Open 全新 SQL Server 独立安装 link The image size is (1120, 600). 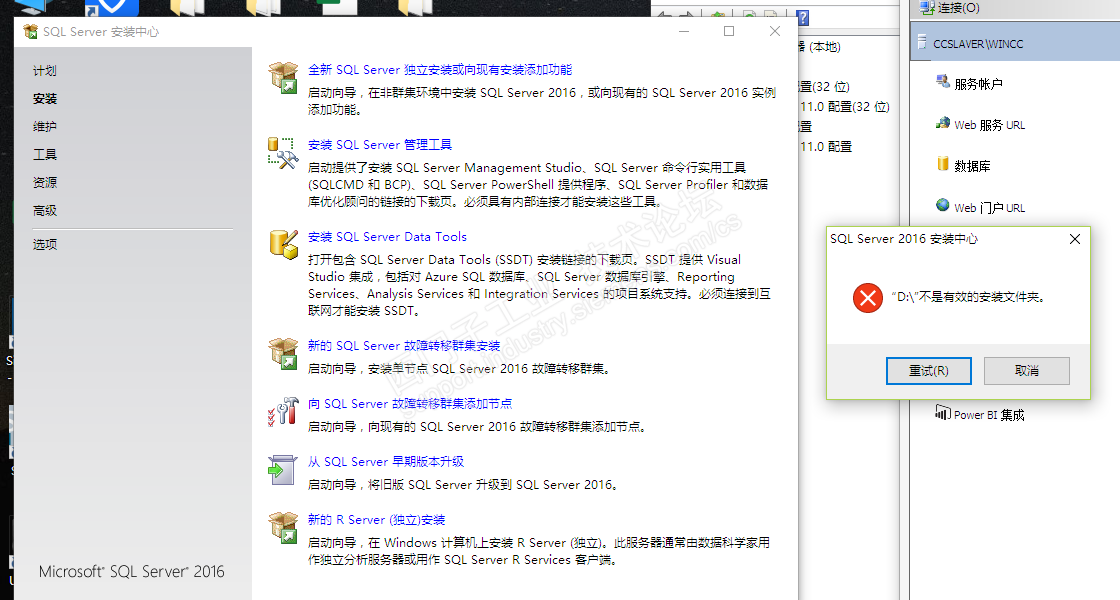(440, 69)
